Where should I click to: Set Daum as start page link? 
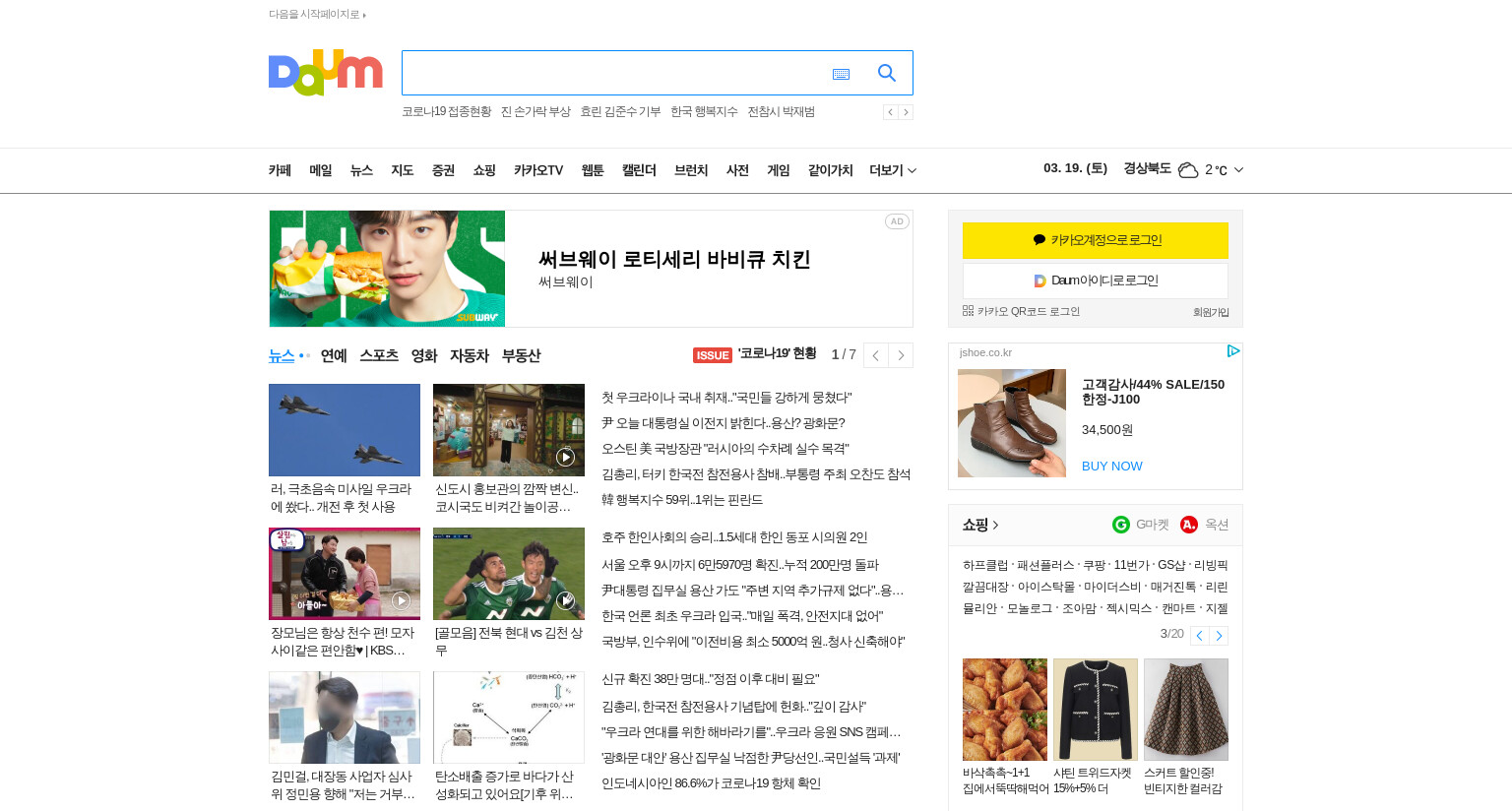(x=317, y=14)
